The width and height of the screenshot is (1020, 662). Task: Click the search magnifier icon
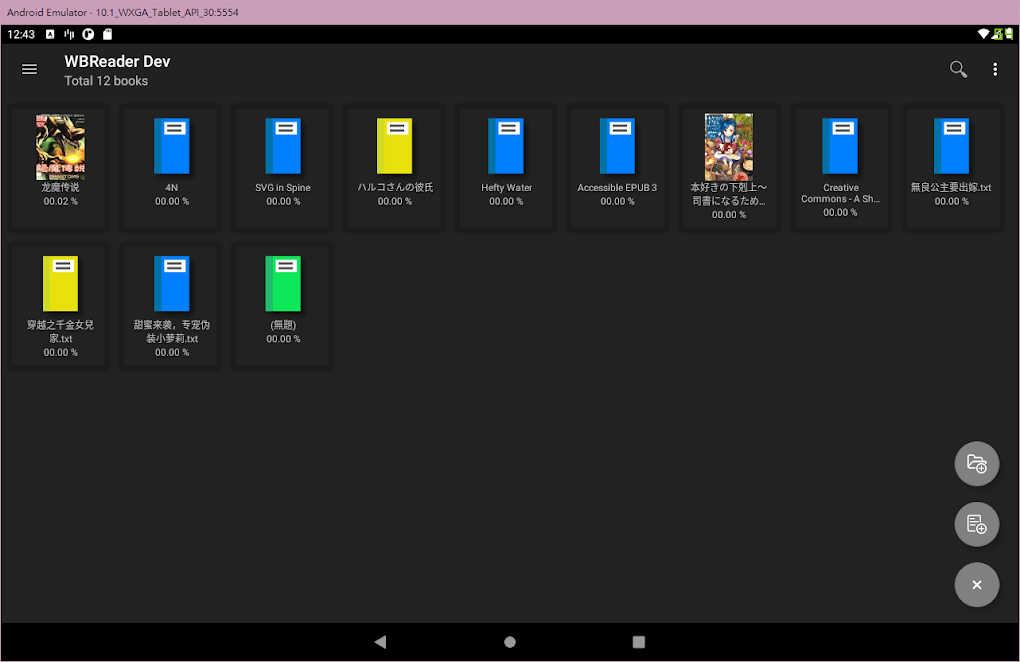[x=958, y=69]
